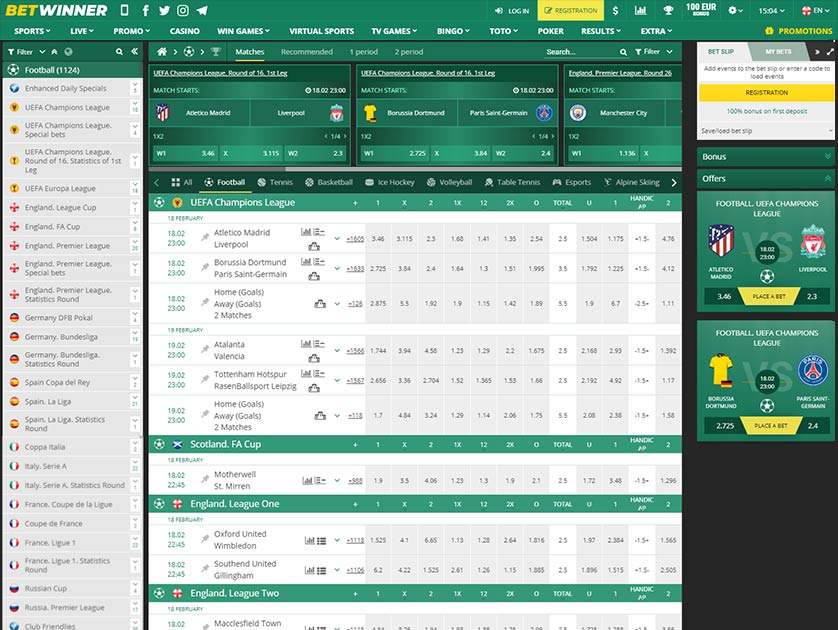The width and height of the screenshot is (838, 630).
Task: Click the sports scroll right arrow
Action: [674, 183]
